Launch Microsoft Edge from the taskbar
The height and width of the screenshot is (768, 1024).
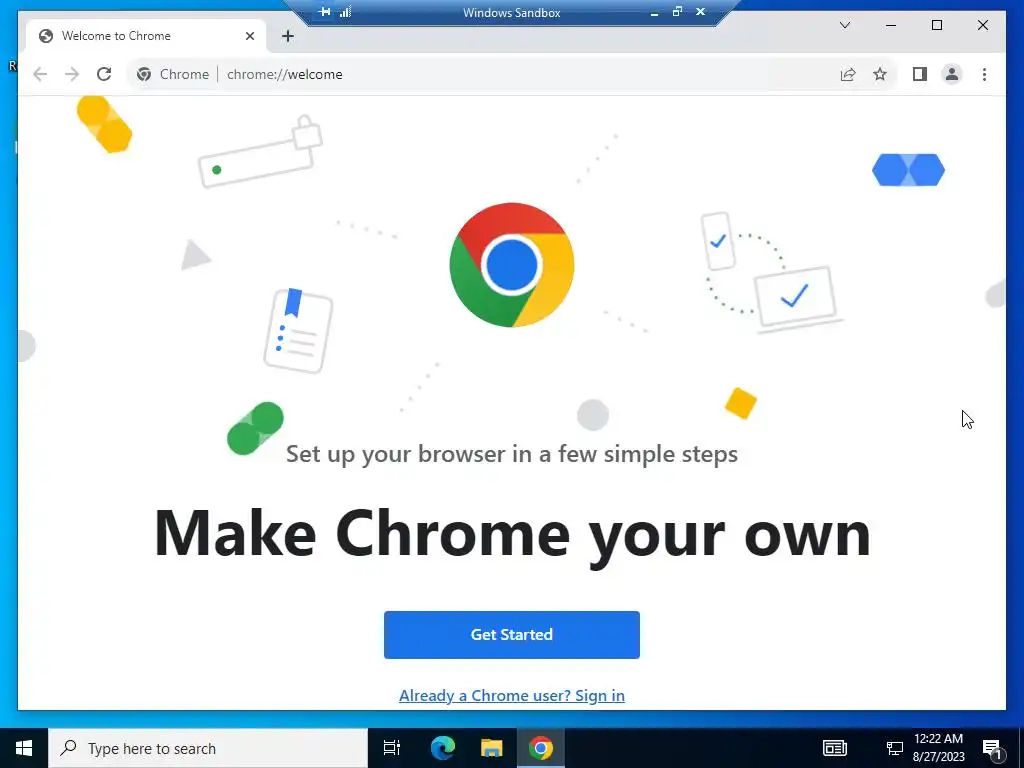[x=442, y=748]
